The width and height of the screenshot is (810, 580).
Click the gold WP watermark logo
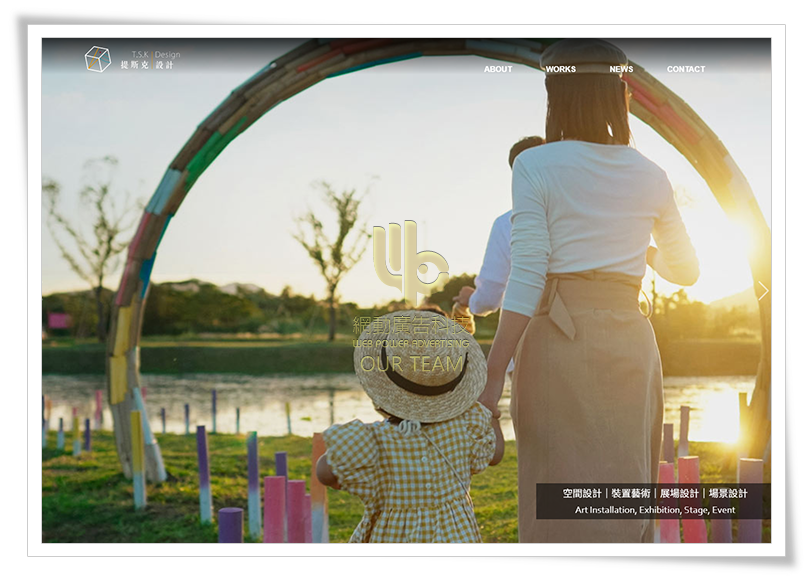(x=410, y=263)
